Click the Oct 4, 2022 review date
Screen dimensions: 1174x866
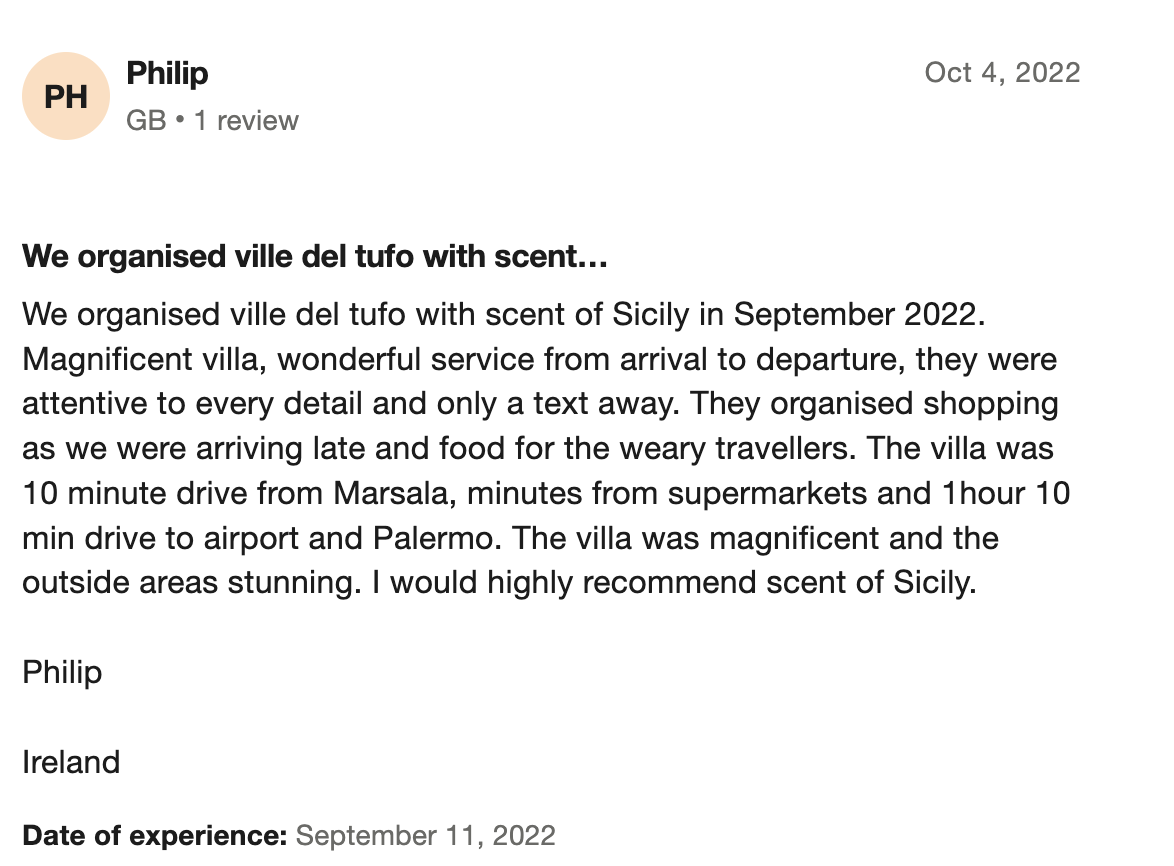pos(1002,73)
